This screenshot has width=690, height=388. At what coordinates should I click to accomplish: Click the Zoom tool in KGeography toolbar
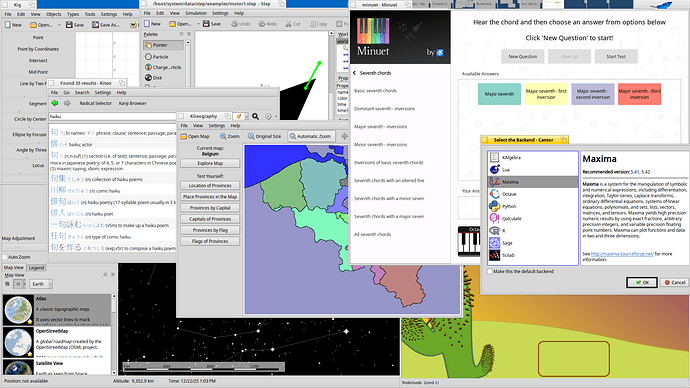click(230, 136)
